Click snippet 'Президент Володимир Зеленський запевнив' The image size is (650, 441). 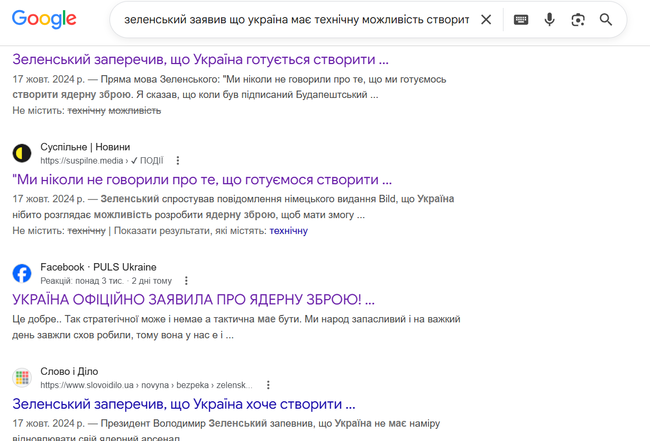[x=226, y=431]
